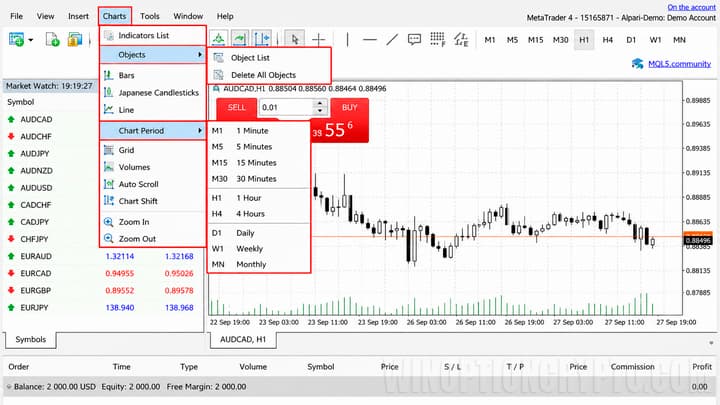
Task: Switch the timeframe to M15 on the toolbar
Action: point(535,40)
